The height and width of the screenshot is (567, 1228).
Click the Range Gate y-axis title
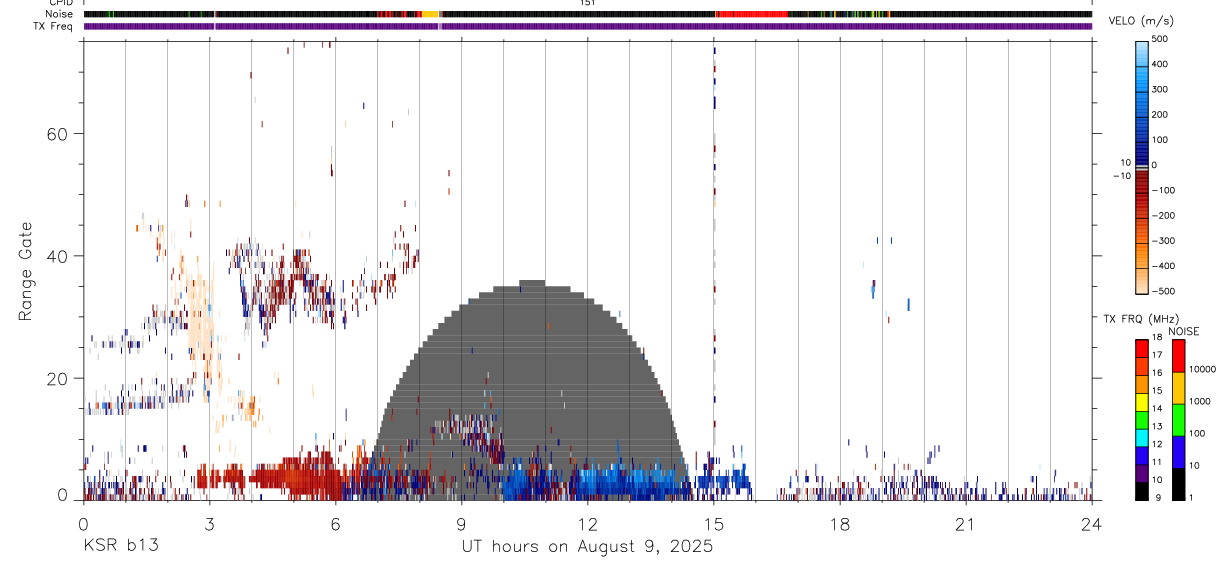tap(27, 271)
